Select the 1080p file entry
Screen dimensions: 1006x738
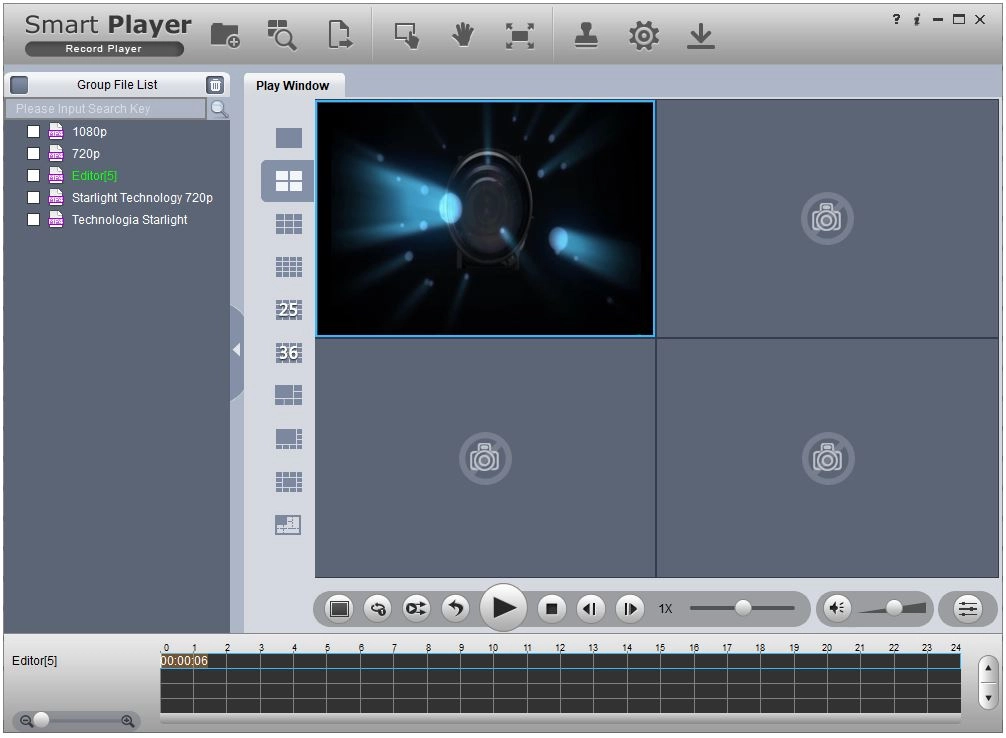pos(89,132)
